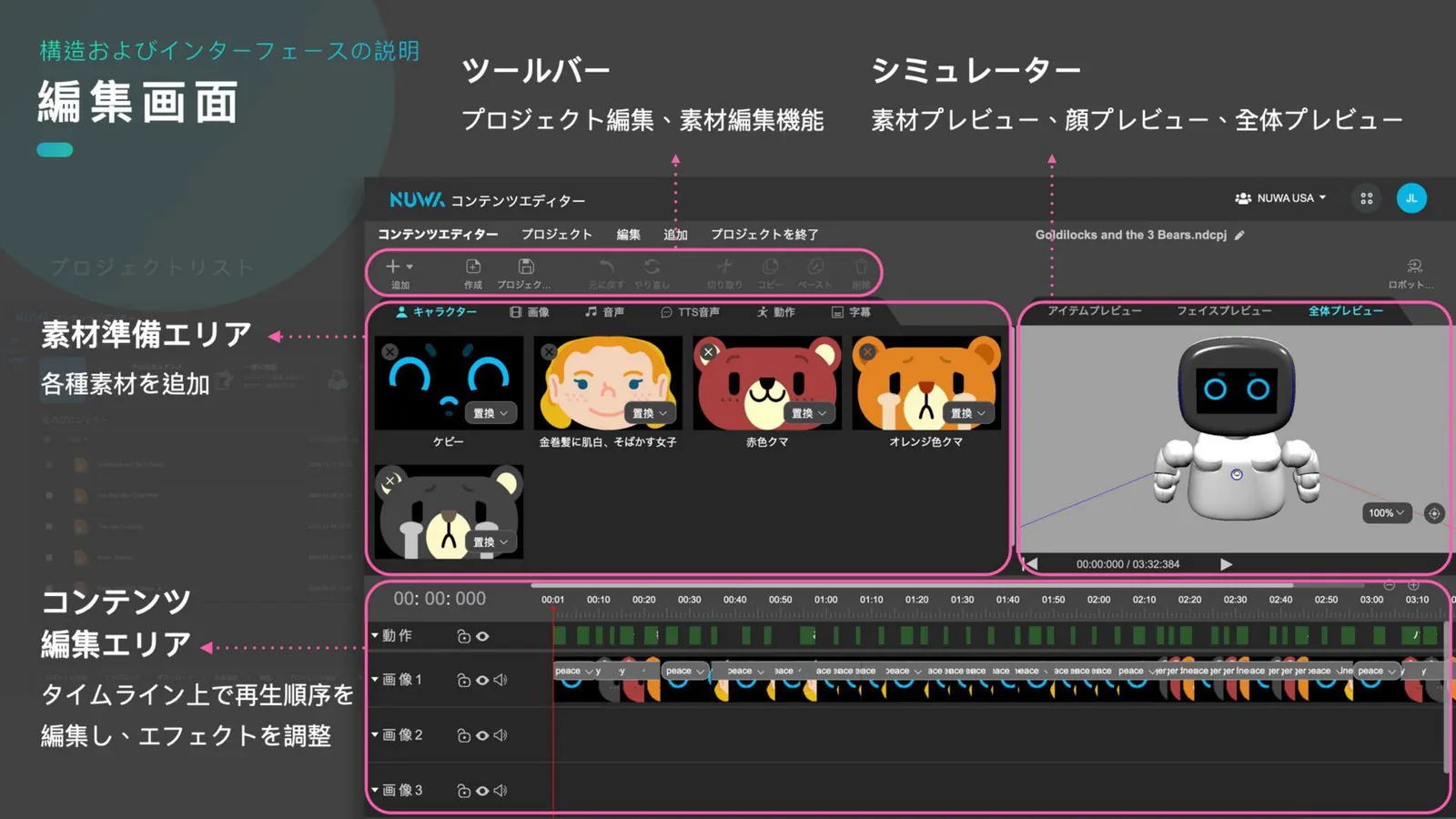This screenshot has width=1456, height=819.
Task: Click the コンテンツエディター menu label
Action: [x=438, y=235]
